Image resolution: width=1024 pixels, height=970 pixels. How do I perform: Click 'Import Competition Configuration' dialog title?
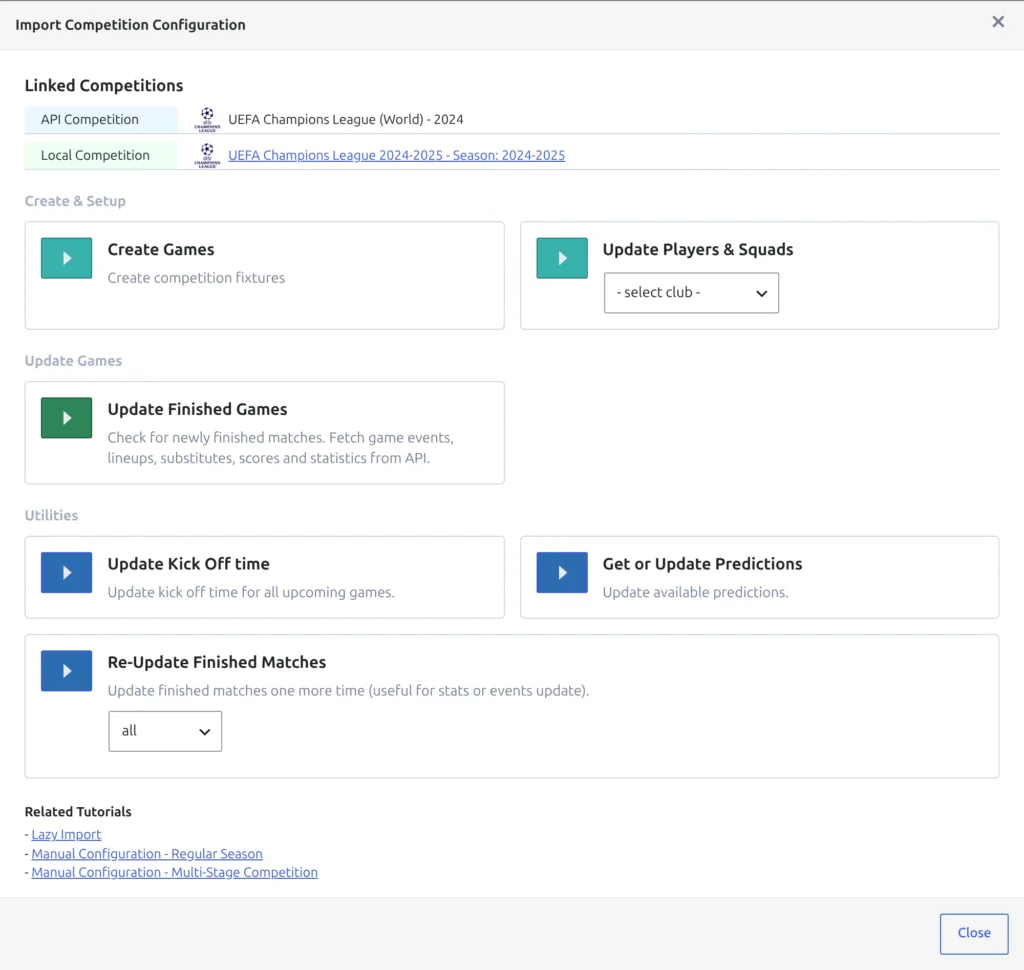[x=130, y=25]
